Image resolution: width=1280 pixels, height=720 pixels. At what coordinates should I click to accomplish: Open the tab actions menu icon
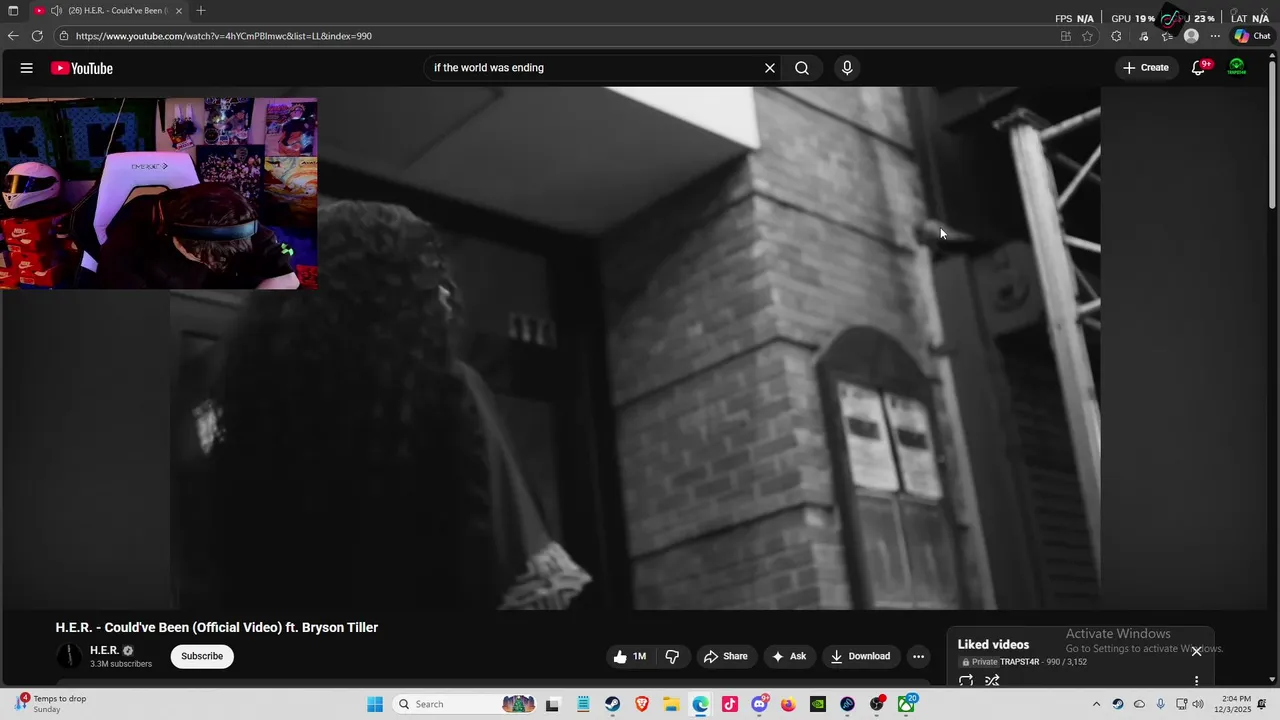(x=13, y=11)
